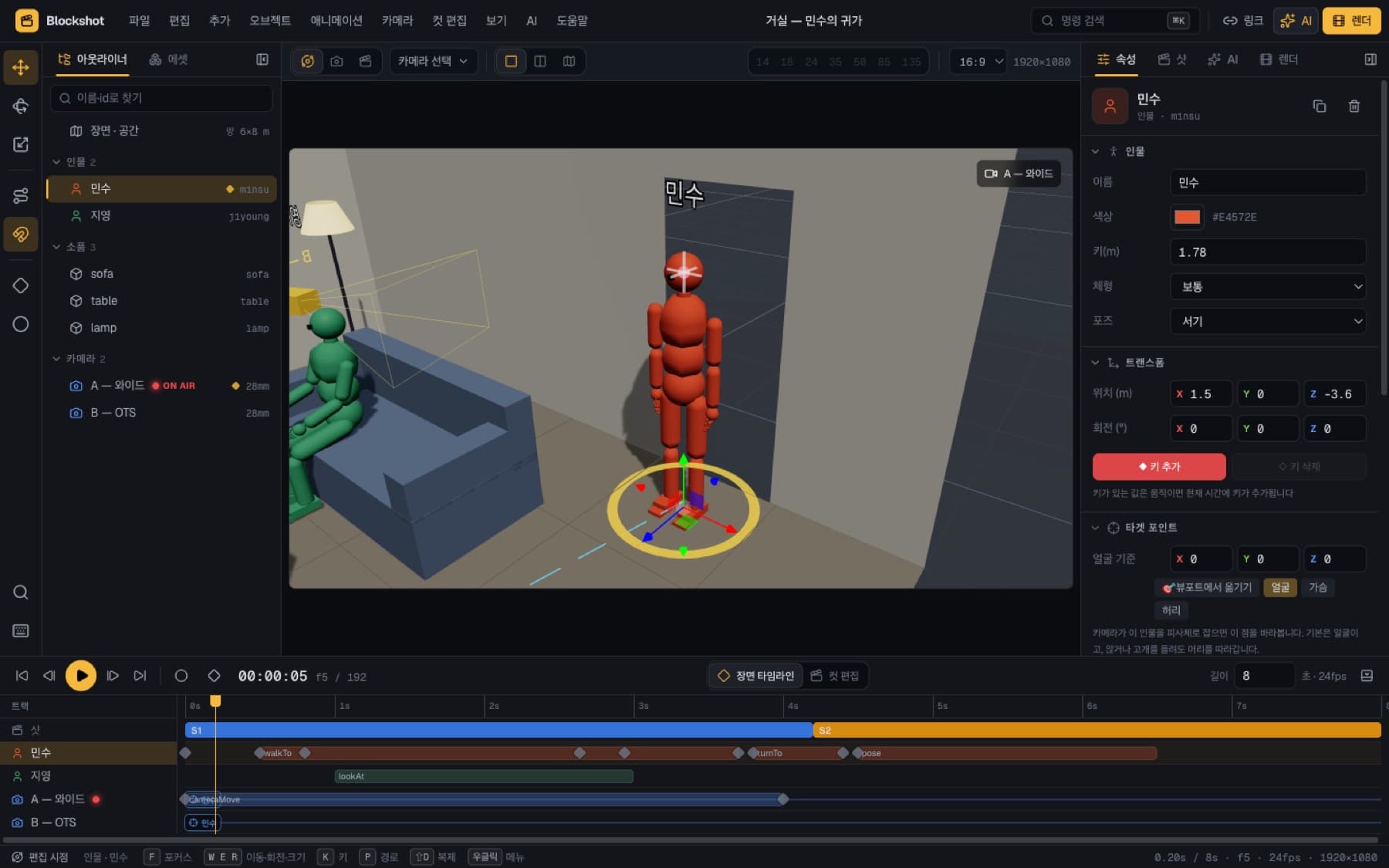Screen dimensions: 1389x868
Task: Toggle the 허리 target point option
Action: (x=1171, y=610)
